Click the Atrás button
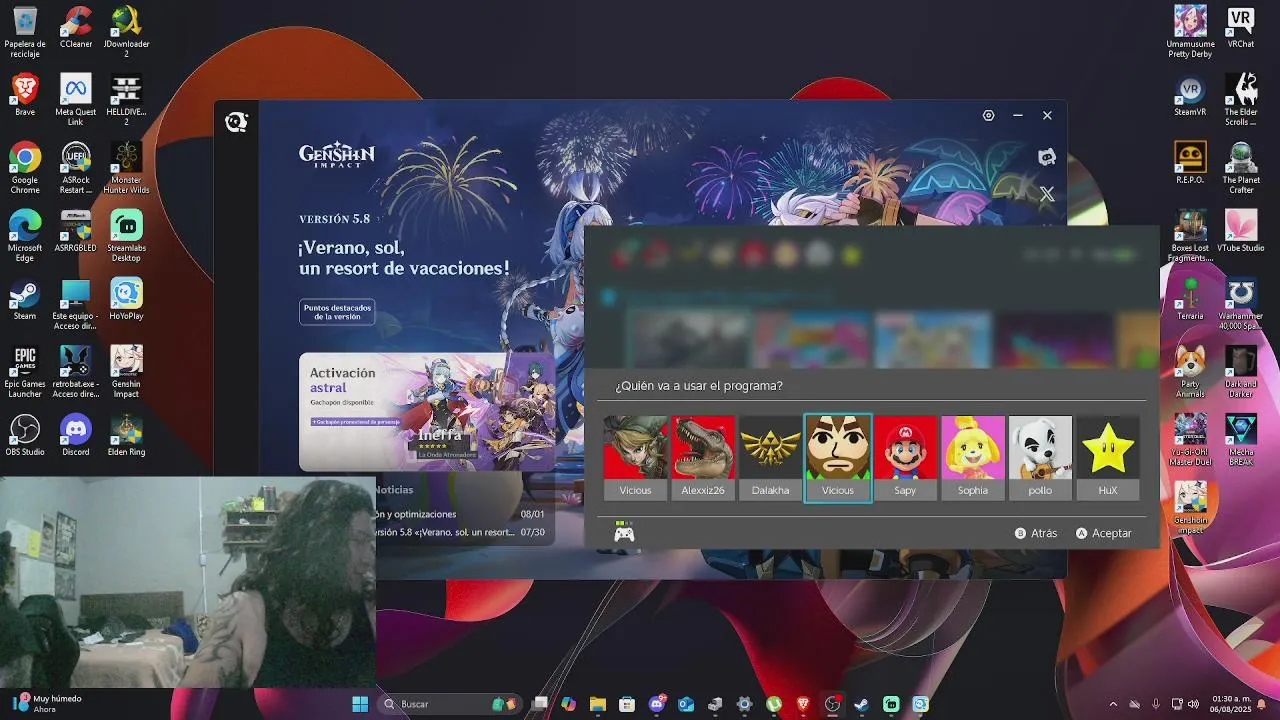The width and height of the screenshot is (1280, 720). click(x=1036, y=534)
